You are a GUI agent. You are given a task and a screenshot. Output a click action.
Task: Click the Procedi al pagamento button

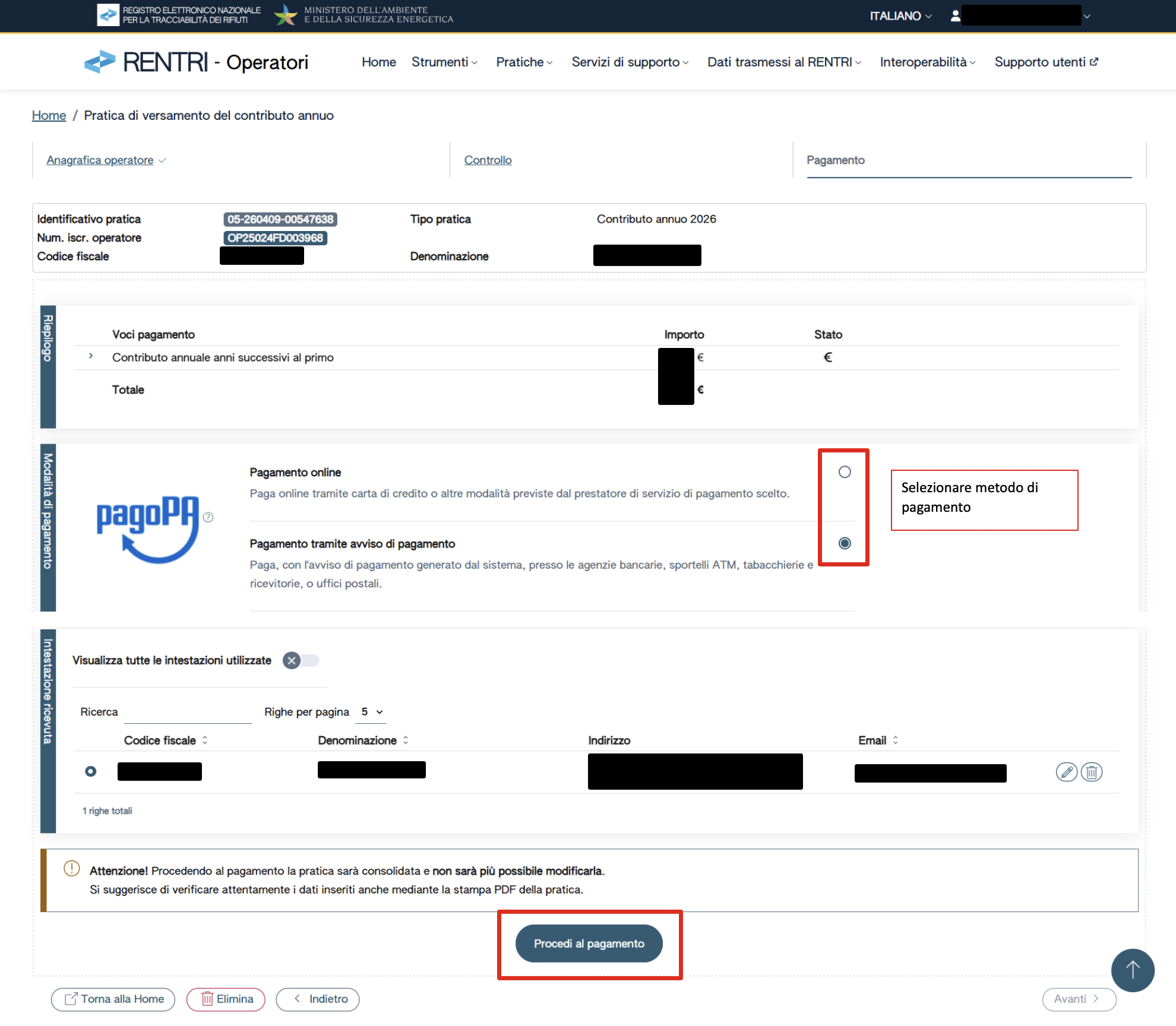tap(589, 943)
